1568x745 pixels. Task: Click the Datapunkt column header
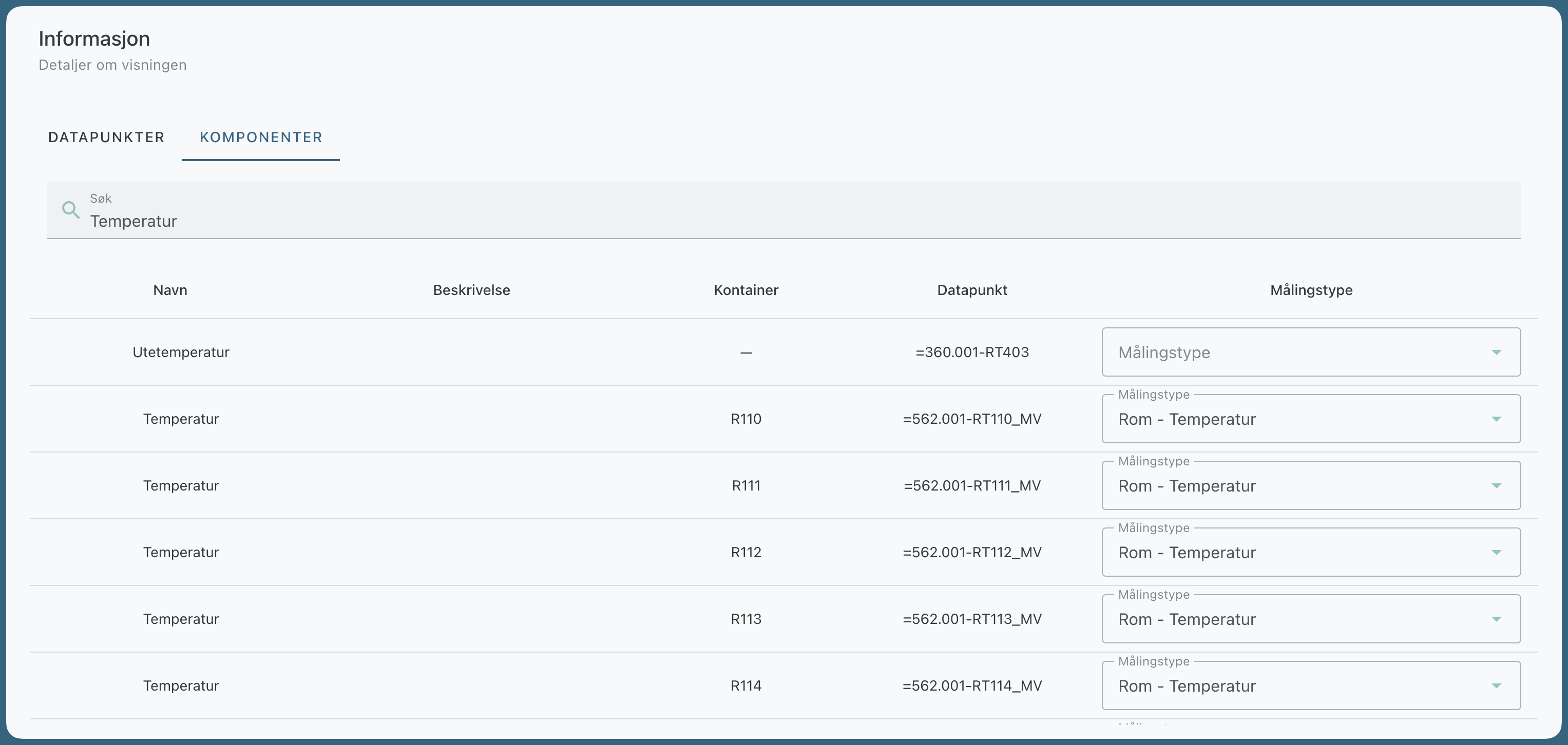(971, 290)
